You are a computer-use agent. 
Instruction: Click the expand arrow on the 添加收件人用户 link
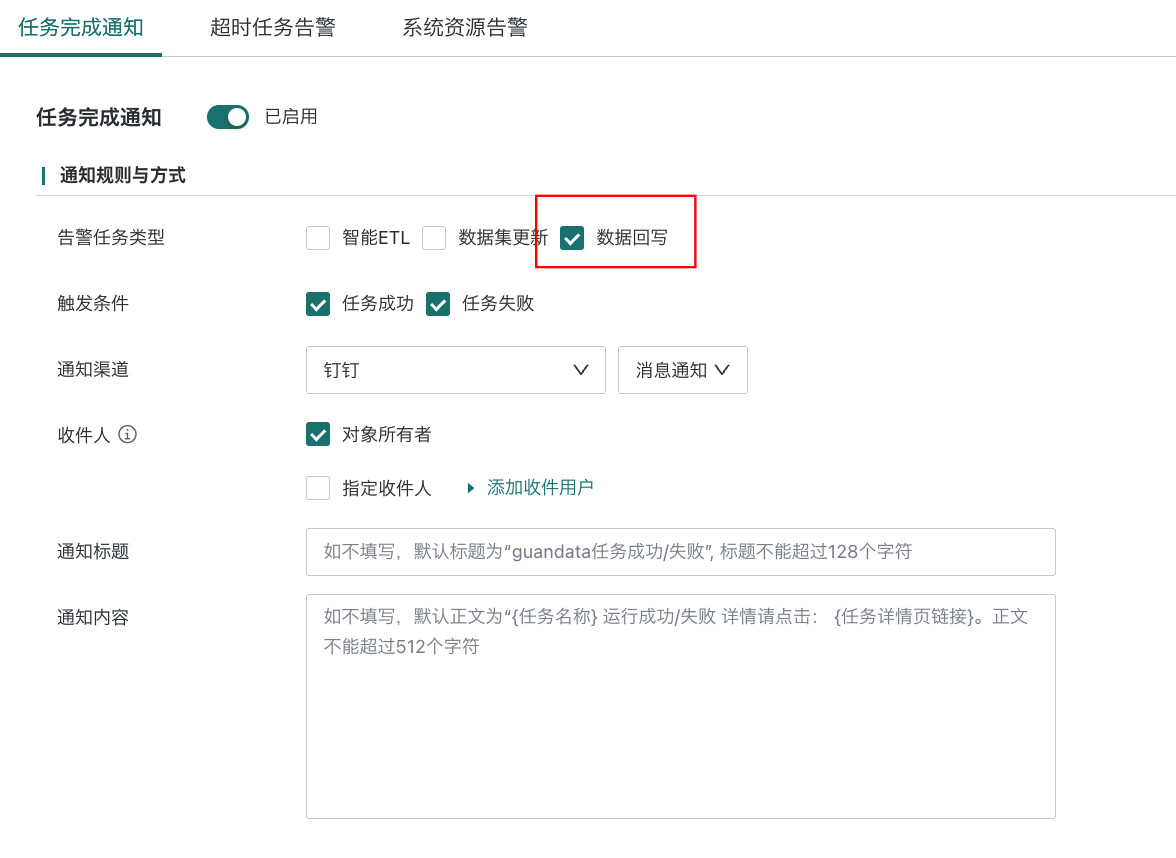coord(470,487)
